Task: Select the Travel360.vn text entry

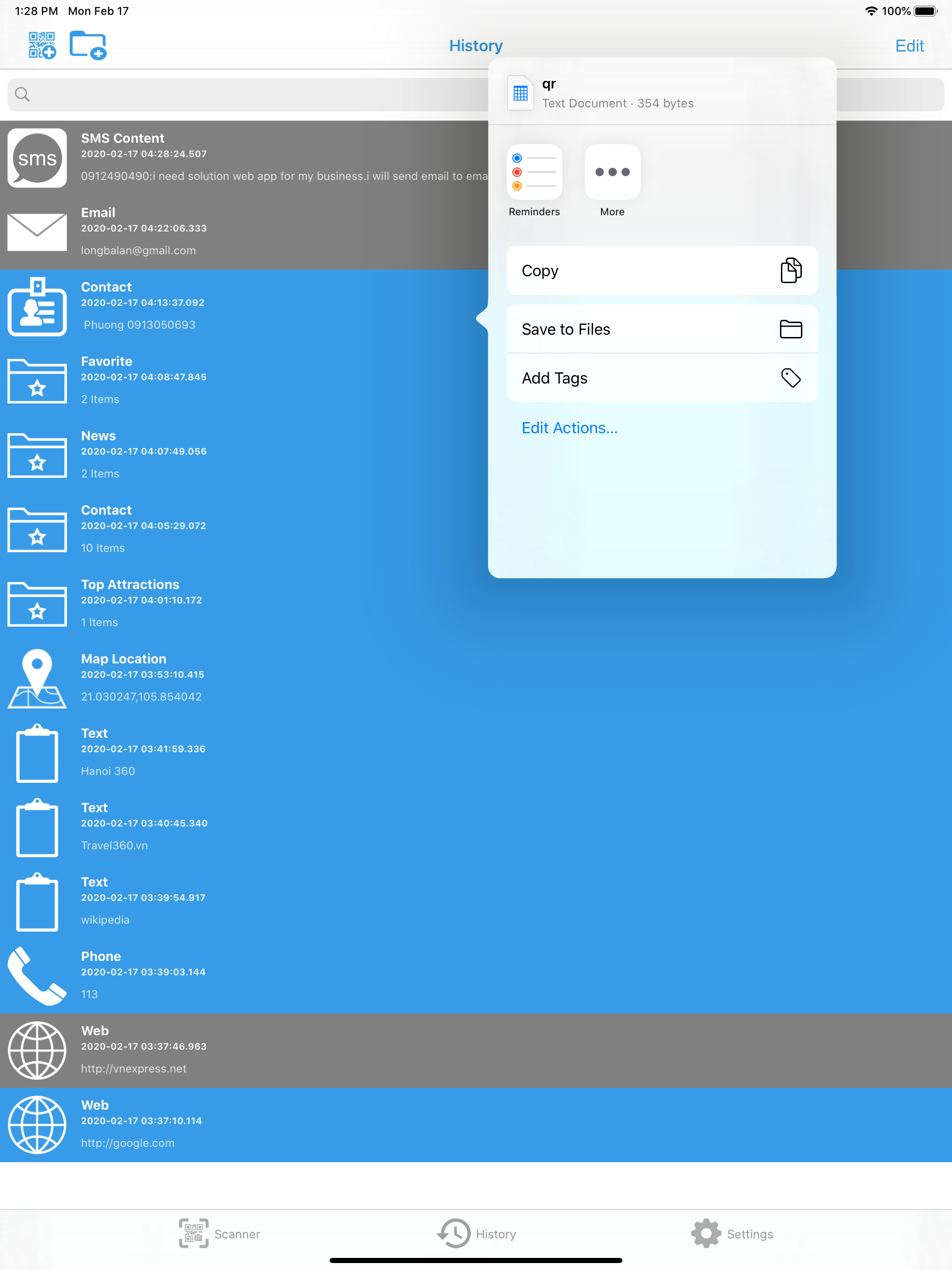Action: [114, 845]
